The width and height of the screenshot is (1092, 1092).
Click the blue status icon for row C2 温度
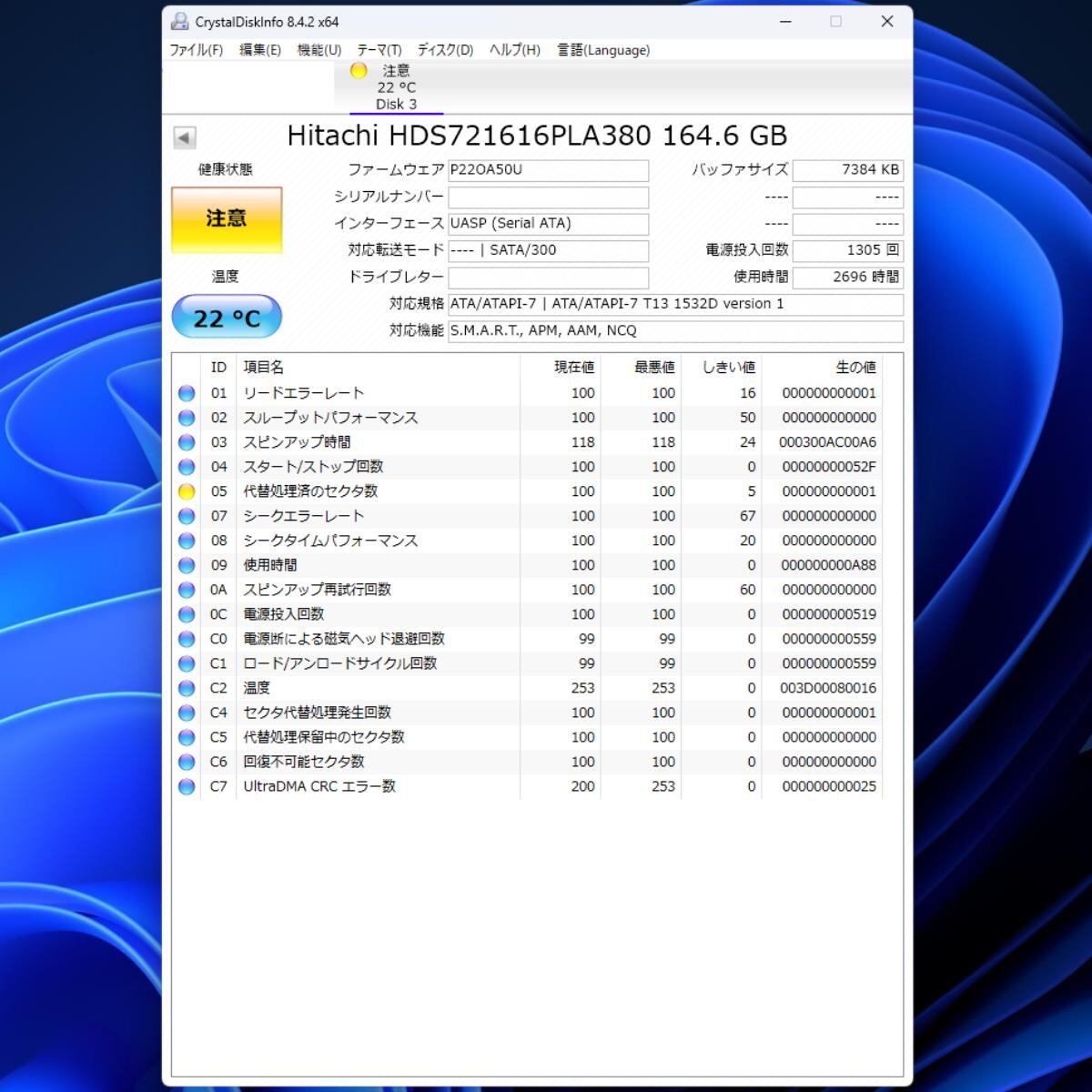(187, 688)
